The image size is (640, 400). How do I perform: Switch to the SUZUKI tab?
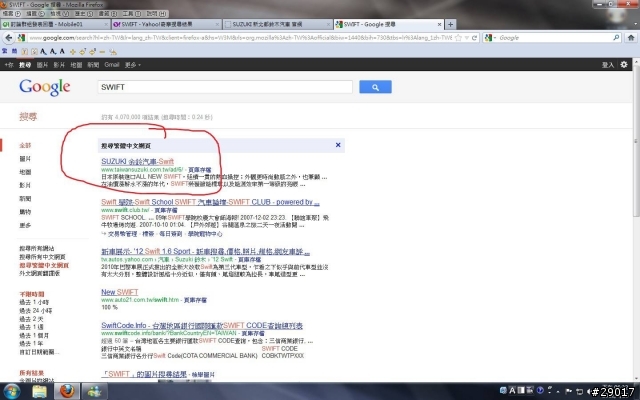pos(278,24)
